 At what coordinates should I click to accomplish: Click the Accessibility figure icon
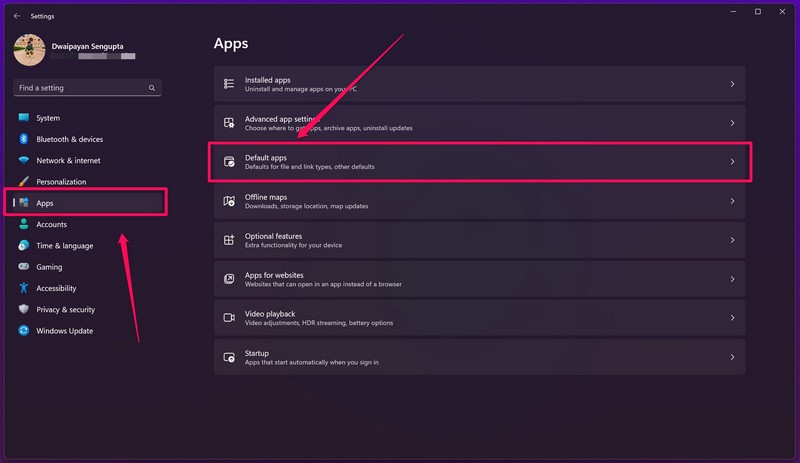(23, 288)
